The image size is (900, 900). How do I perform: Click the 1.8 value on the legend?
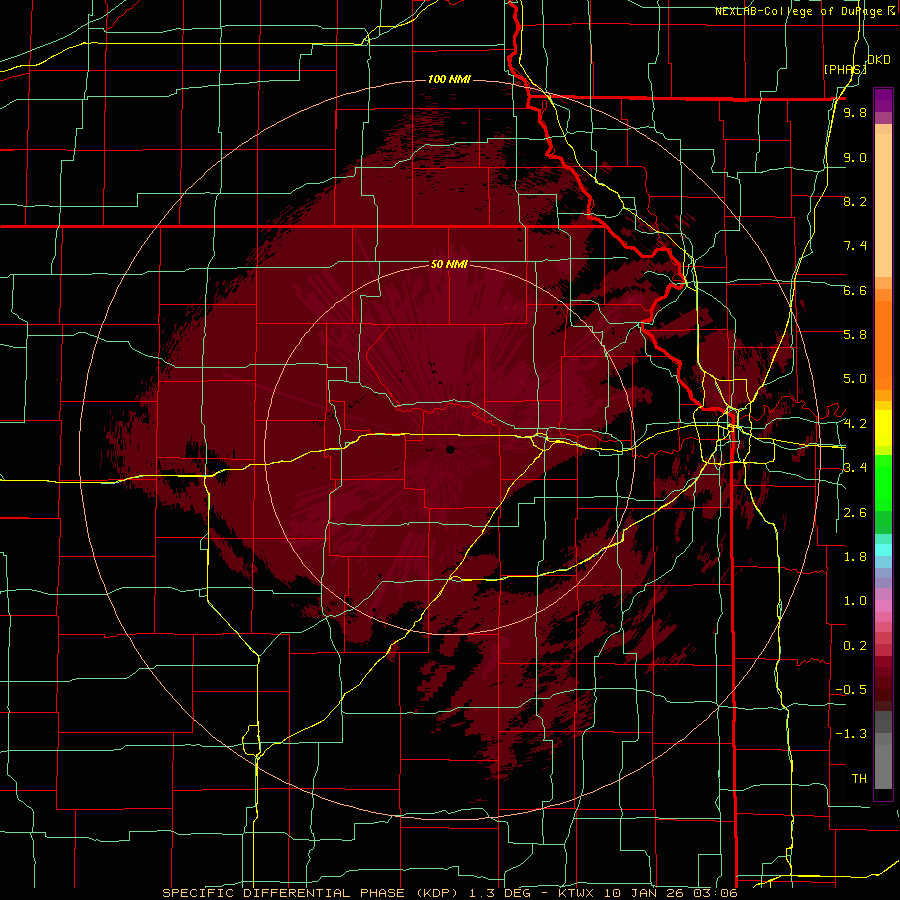coord(855,557)
